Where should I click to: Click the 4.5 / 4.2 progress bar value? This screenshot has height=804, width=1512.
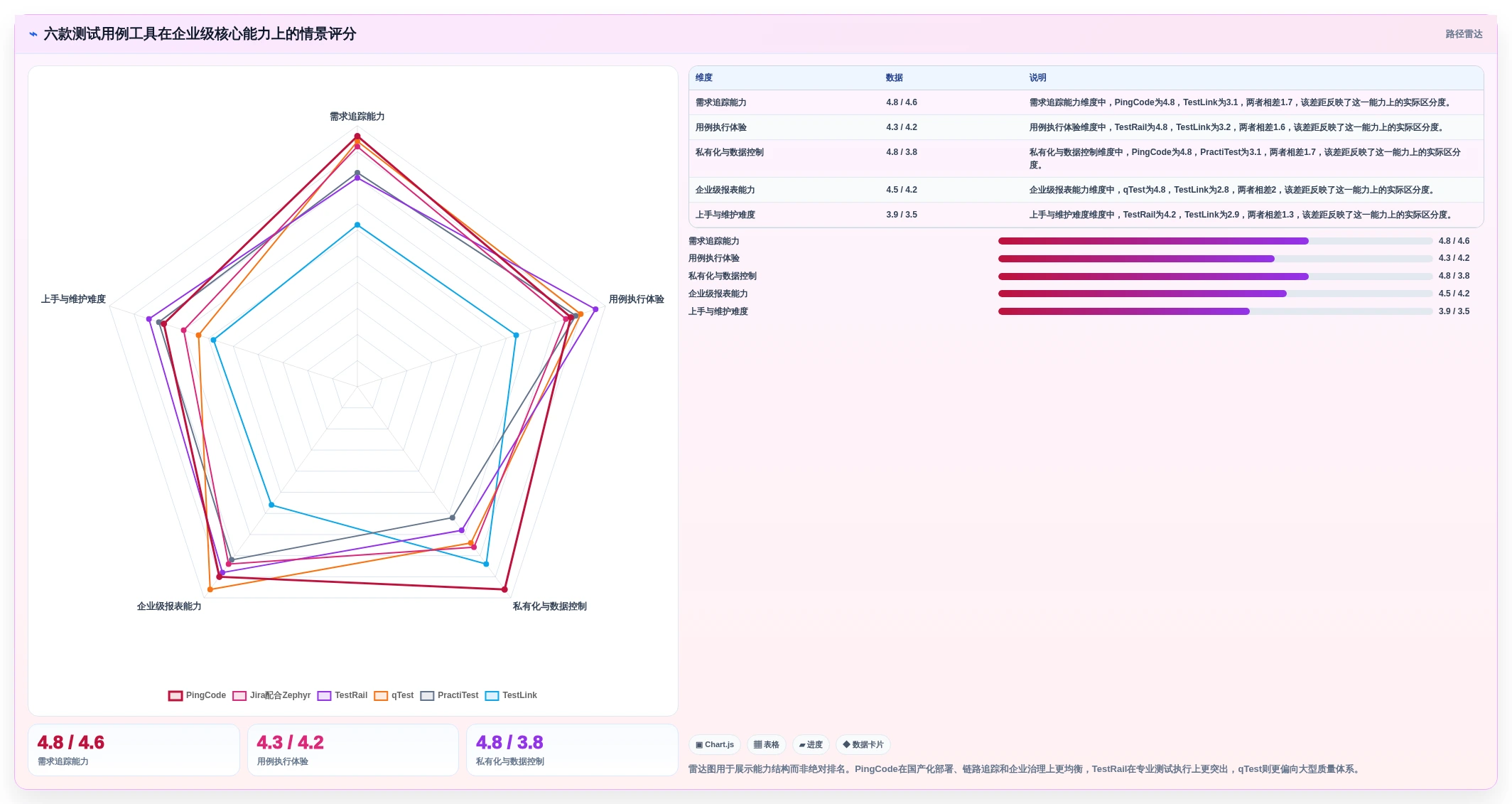coord(1454,294)
